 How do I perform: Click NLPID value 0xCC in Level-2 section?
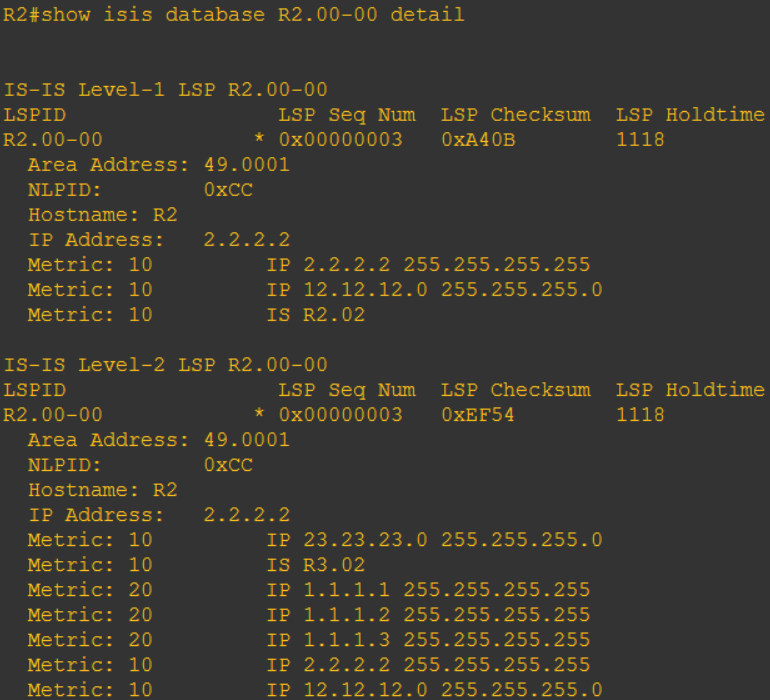point(228,465)
